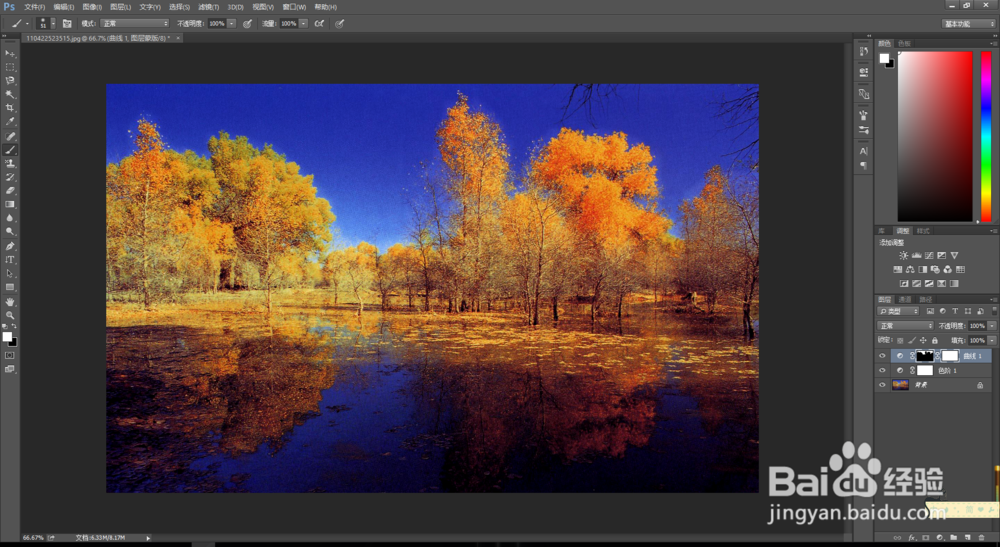Open the 滤镜(T) menu
The width and height of the screenshot is (1000, 547).
(208, 7)
